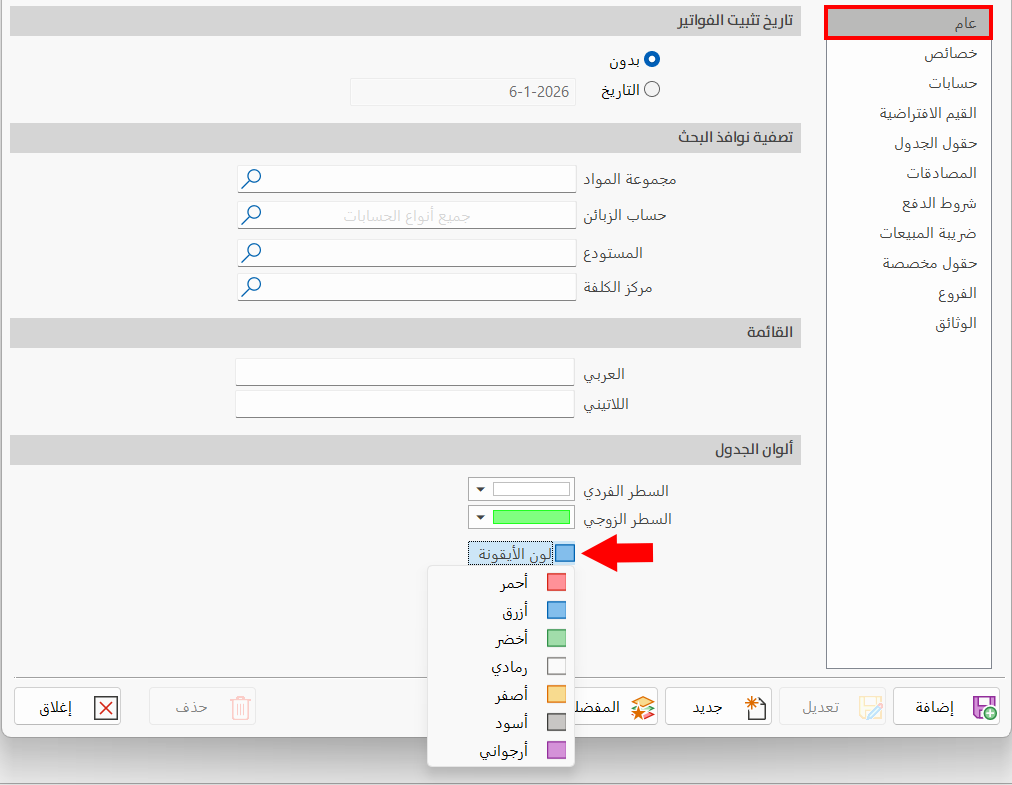Open the عام sidebar tab
Image resolution: width=1012 pixels, height=785 pixels.
tap(909, 23)
